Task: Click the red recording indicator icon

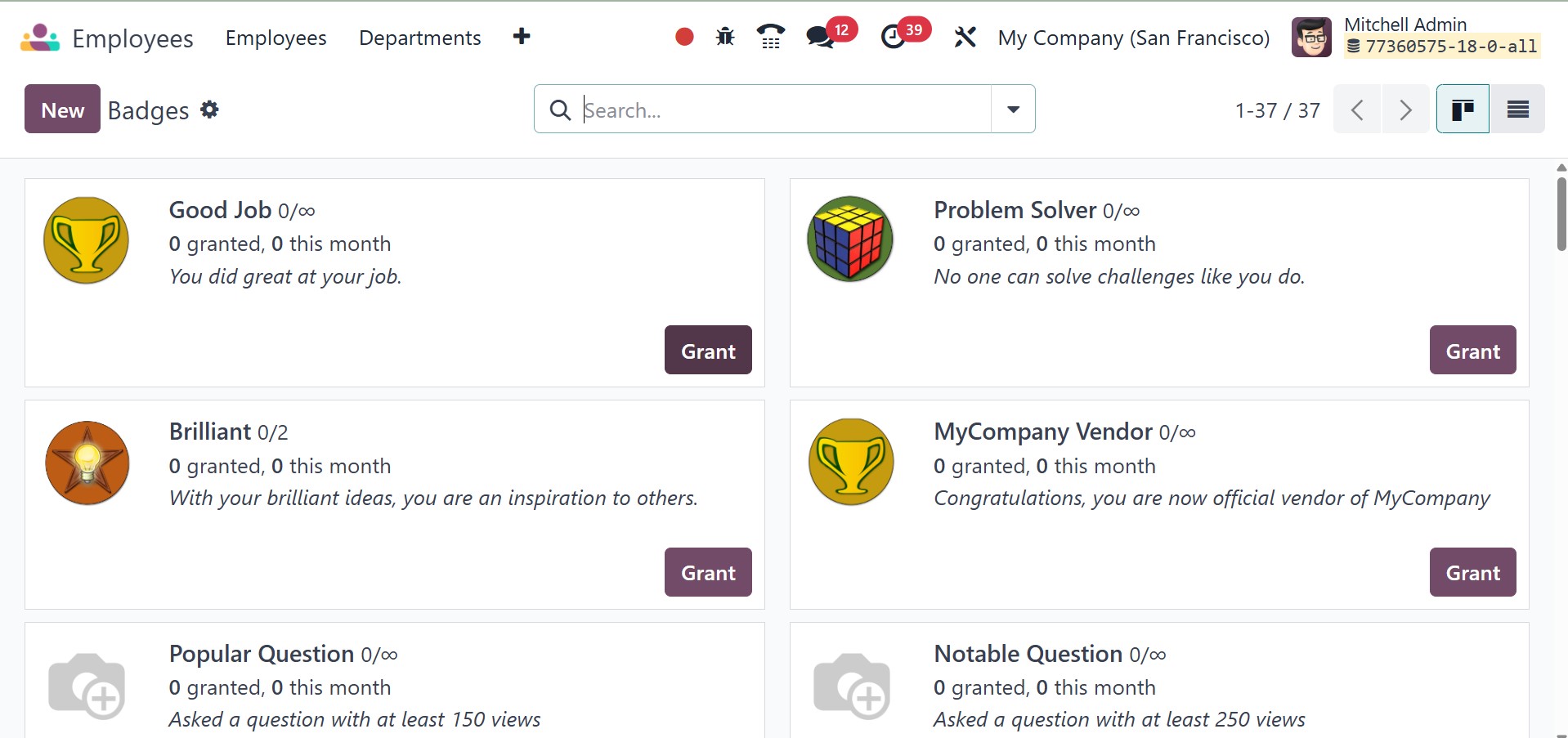Action: (684, 38)
